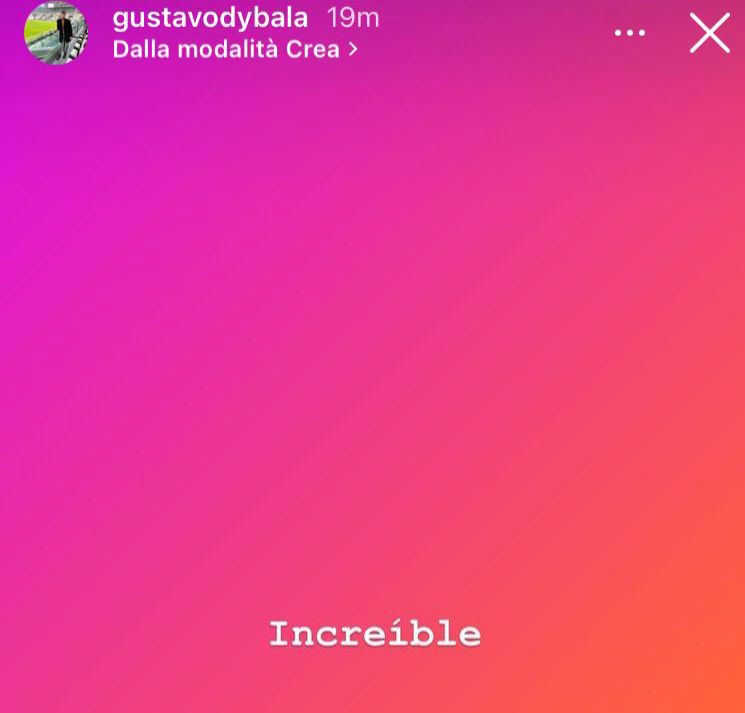
Task: Dismiss the story viewer using the X
Action: click(710, 33)
